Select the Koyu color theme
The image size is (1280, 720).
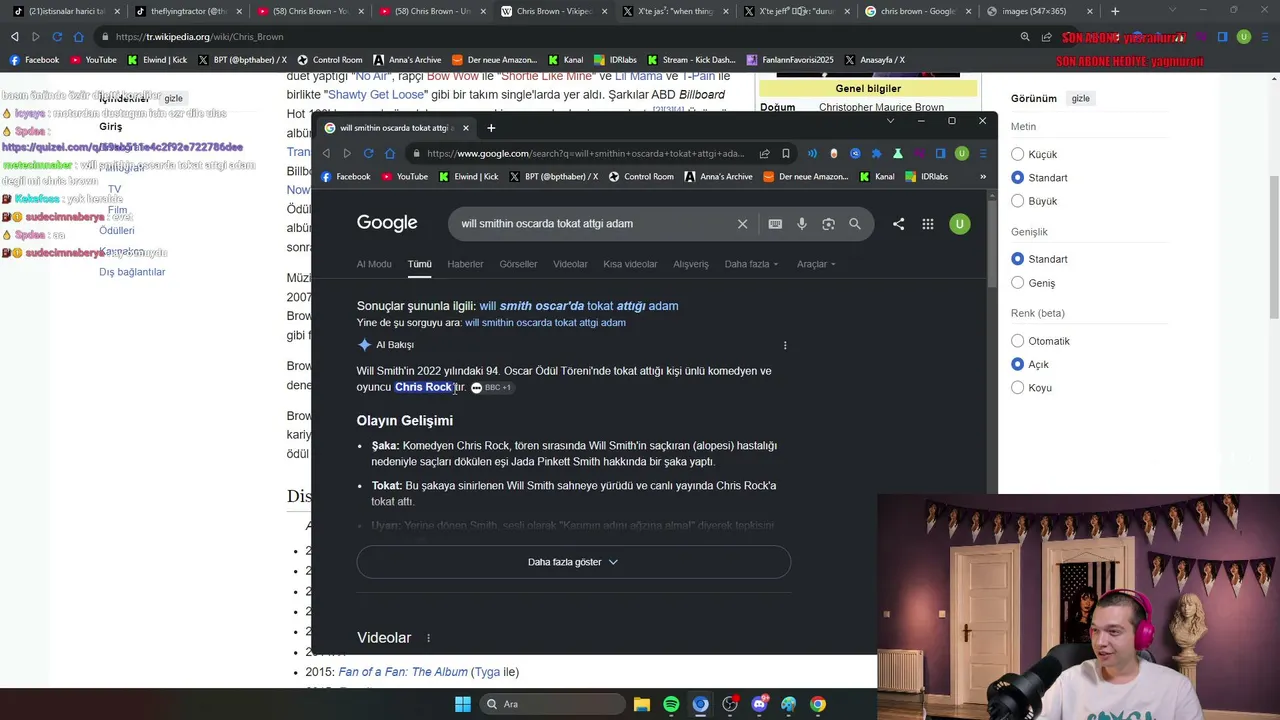pyautogui.click(x=1017, y=388)
